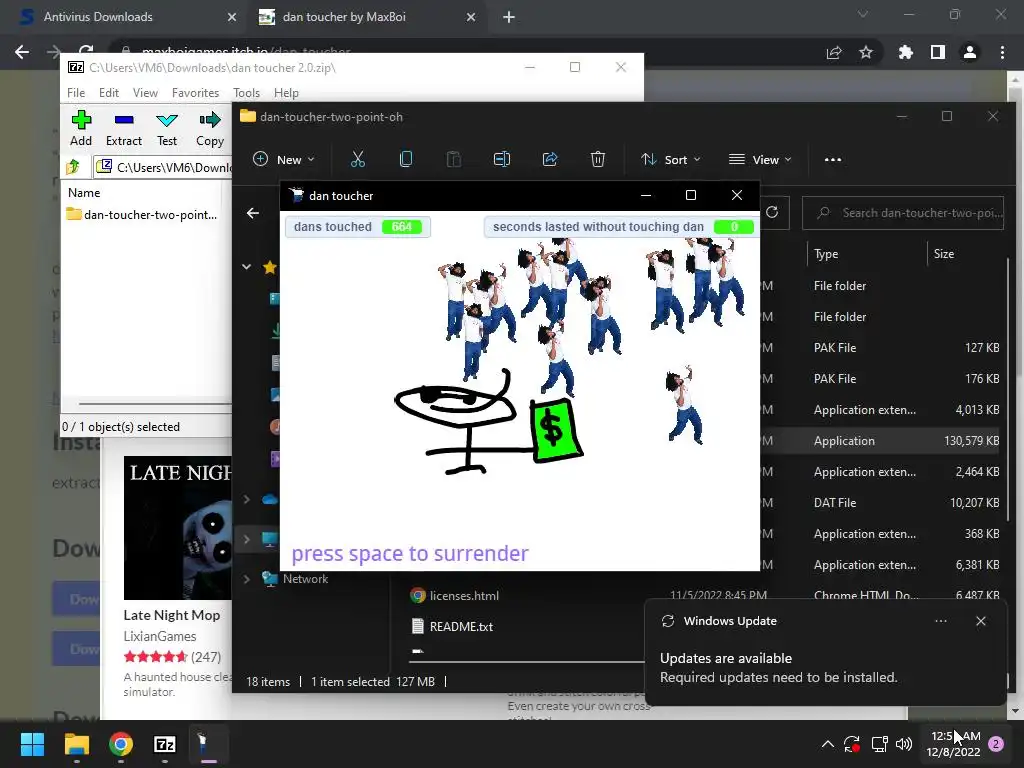Open 7-Zip from the taskbar
Image resolution: width=1024 pixels, height=768 pixels.
[165, 744]
